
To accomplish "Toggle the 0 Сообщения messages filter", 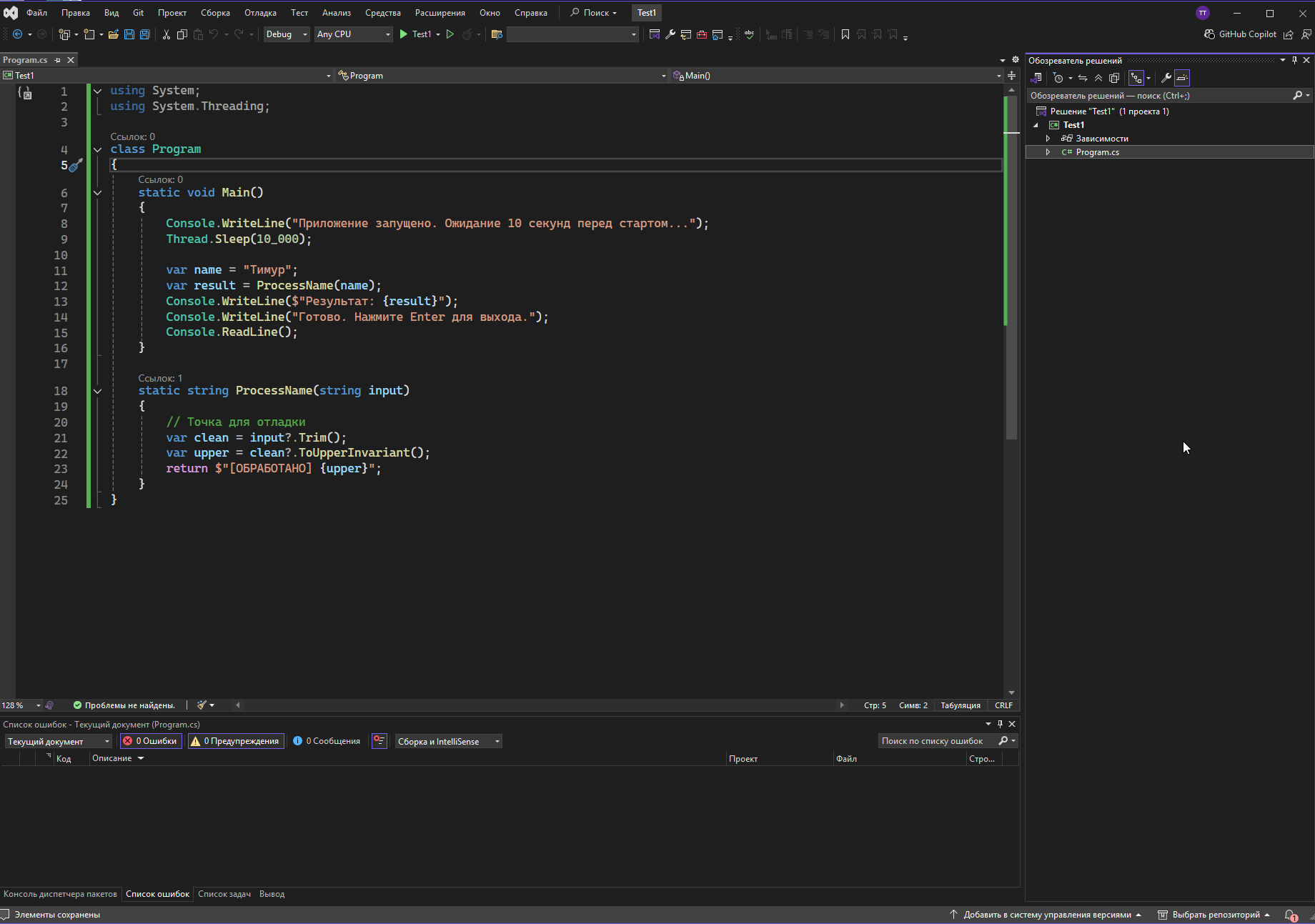I will pos(327,741).
